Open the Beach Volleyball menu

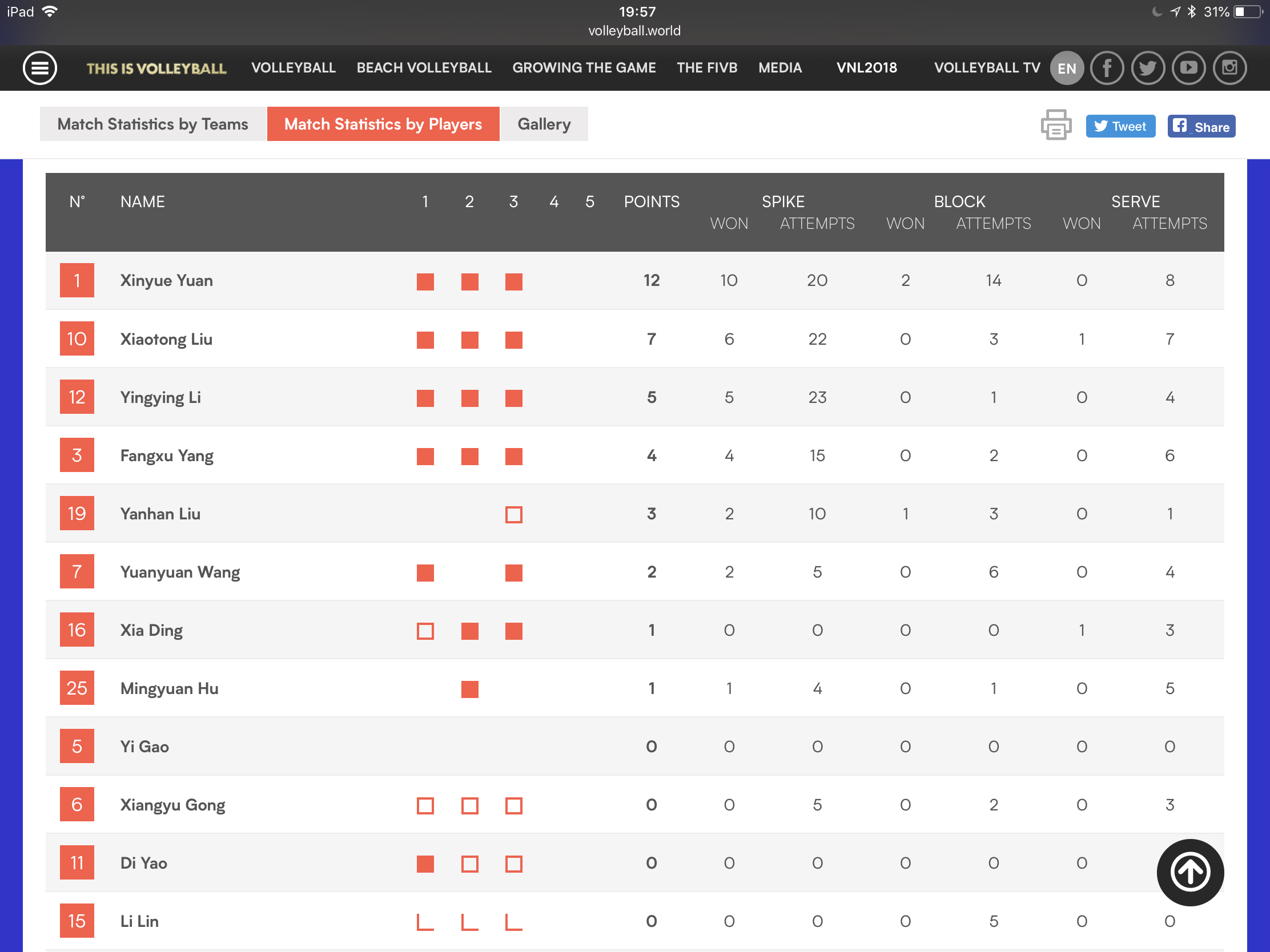click(424, 68)
